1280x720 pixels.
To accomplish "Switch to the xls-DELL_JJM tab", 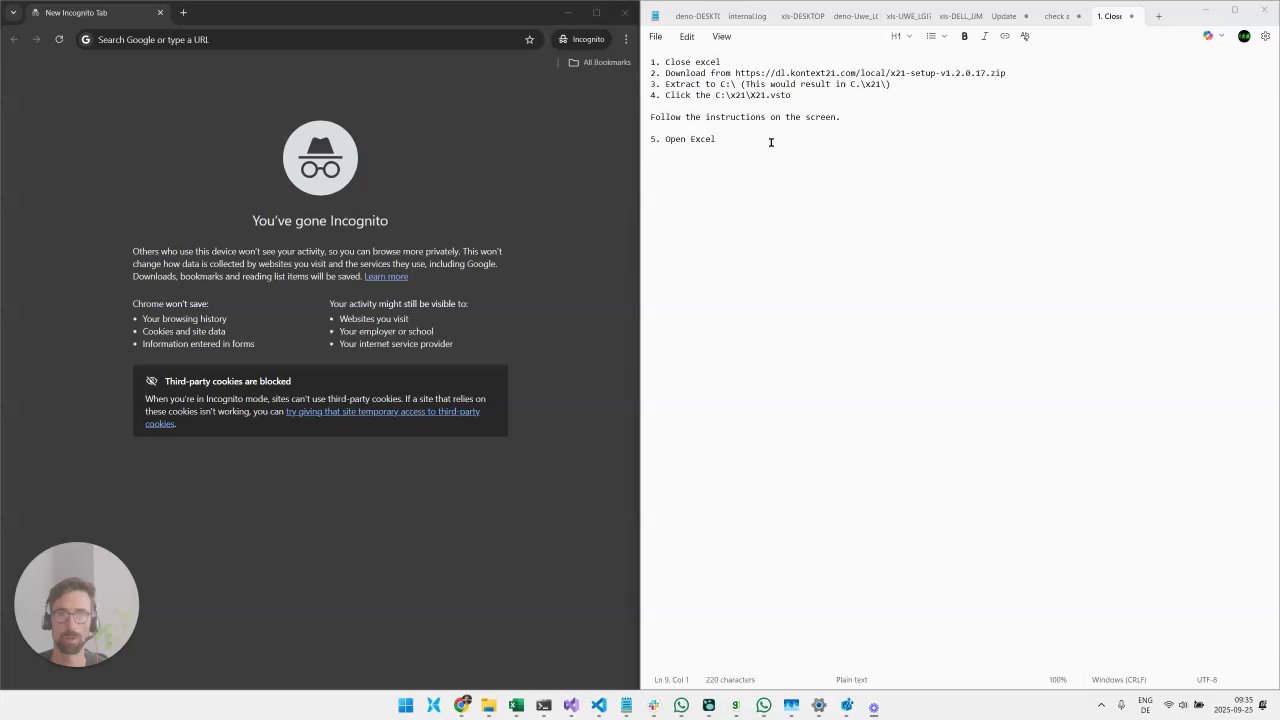I will [x=960, y=16].
